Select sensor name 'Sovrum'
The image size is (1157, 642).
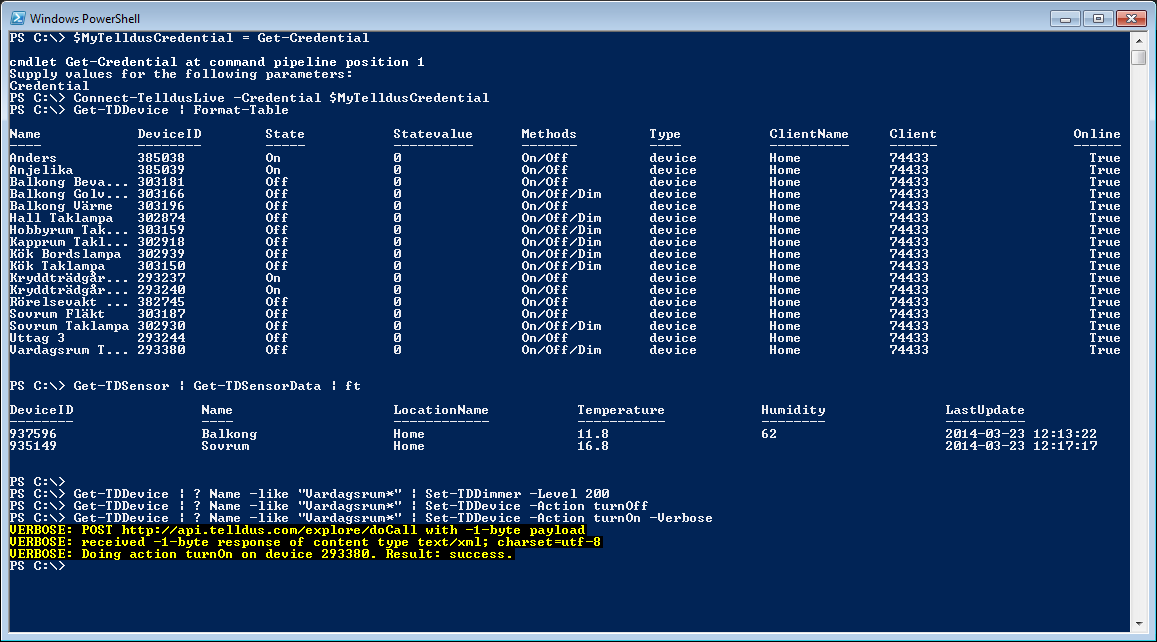coord(225,446)
